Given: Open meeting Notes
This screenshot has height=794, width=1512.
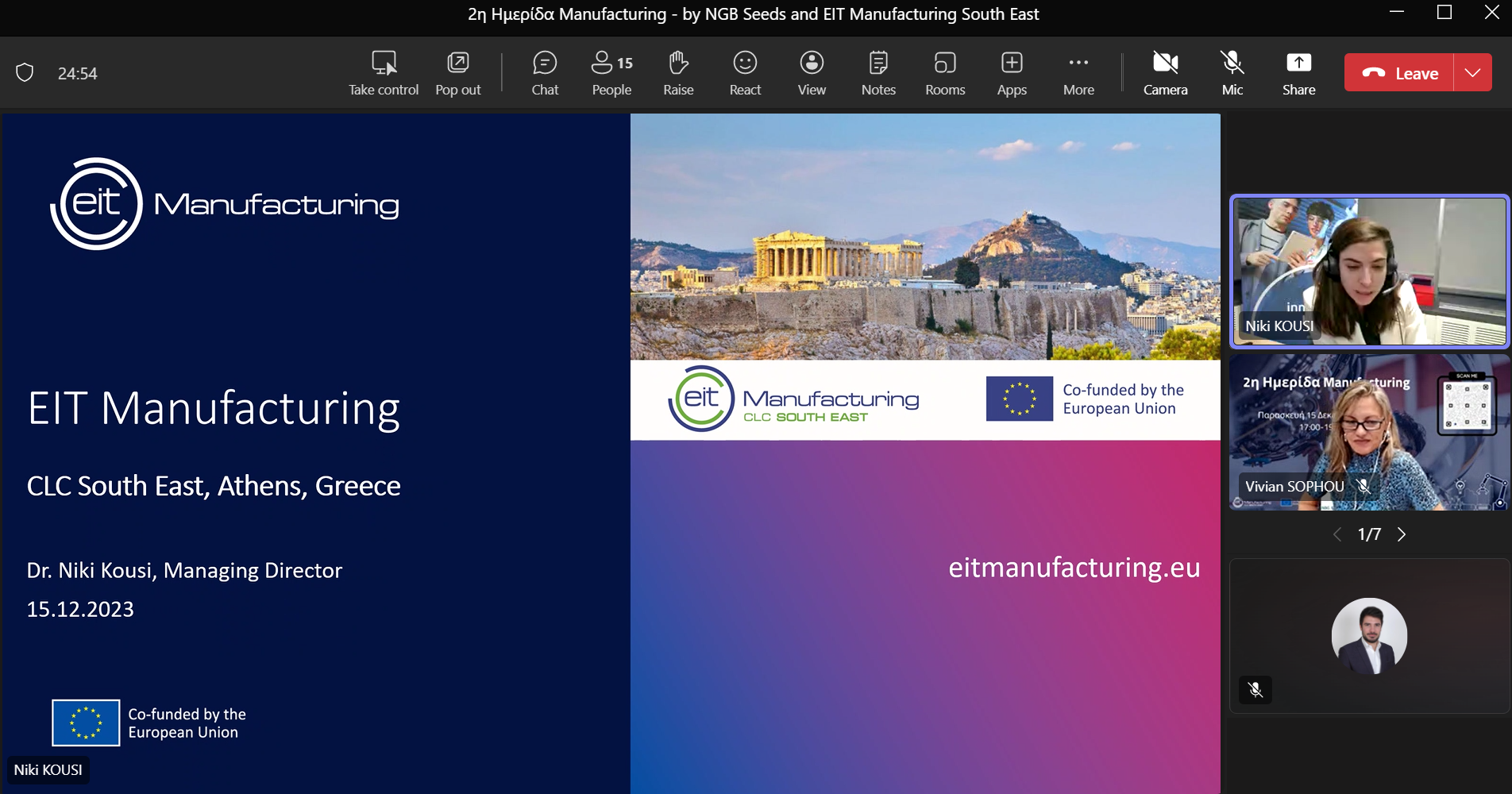Looking at the screenshot, I should pos(878,73).
